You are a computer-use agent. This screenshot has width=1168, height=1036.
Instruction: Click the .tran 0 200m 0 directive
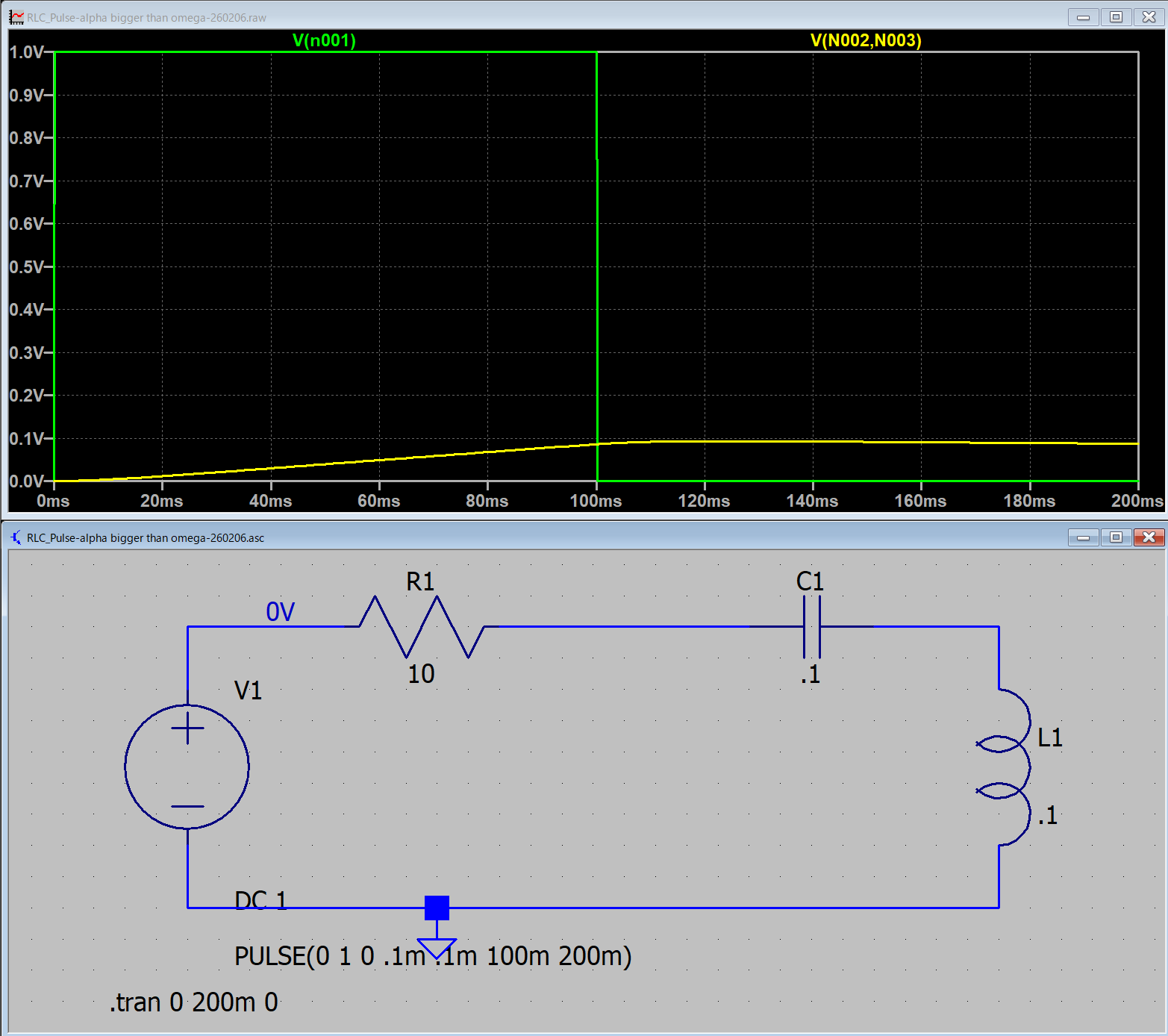click(194, 1002)
